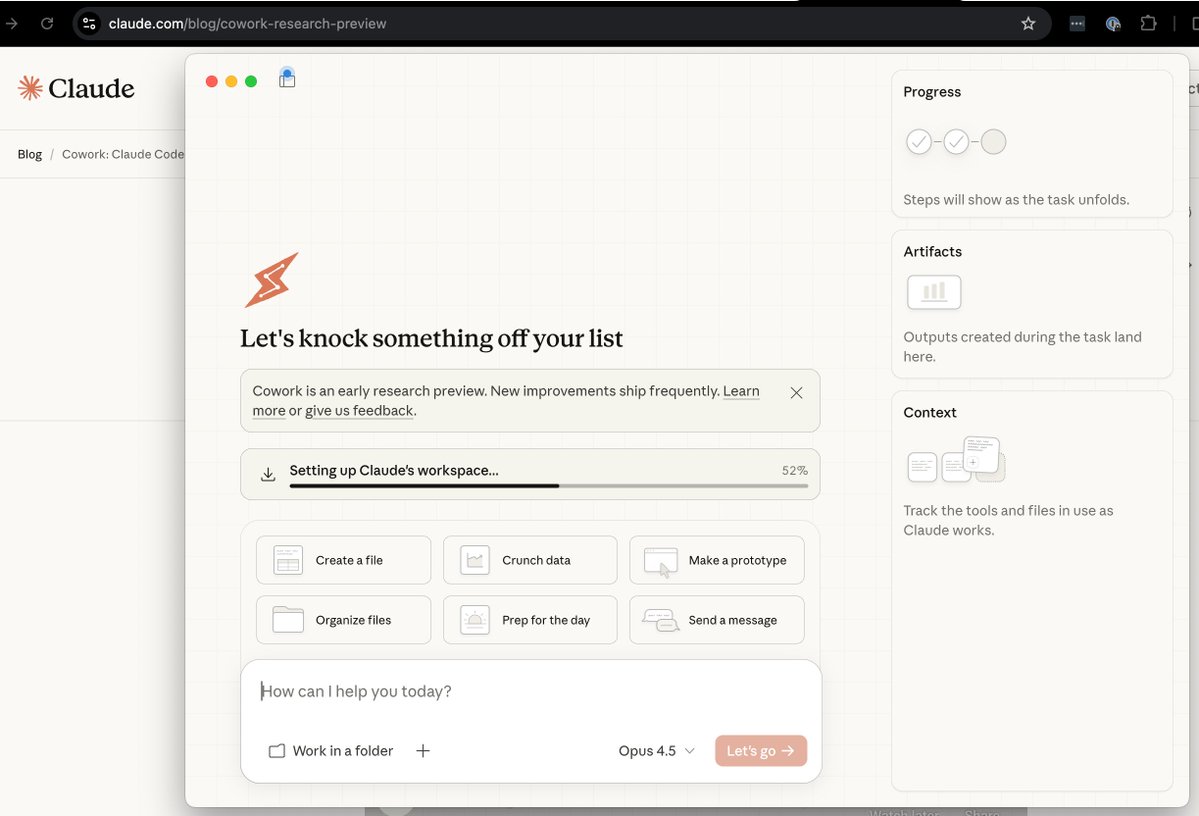Open the three-dots extension icon

pos(1077,24)
